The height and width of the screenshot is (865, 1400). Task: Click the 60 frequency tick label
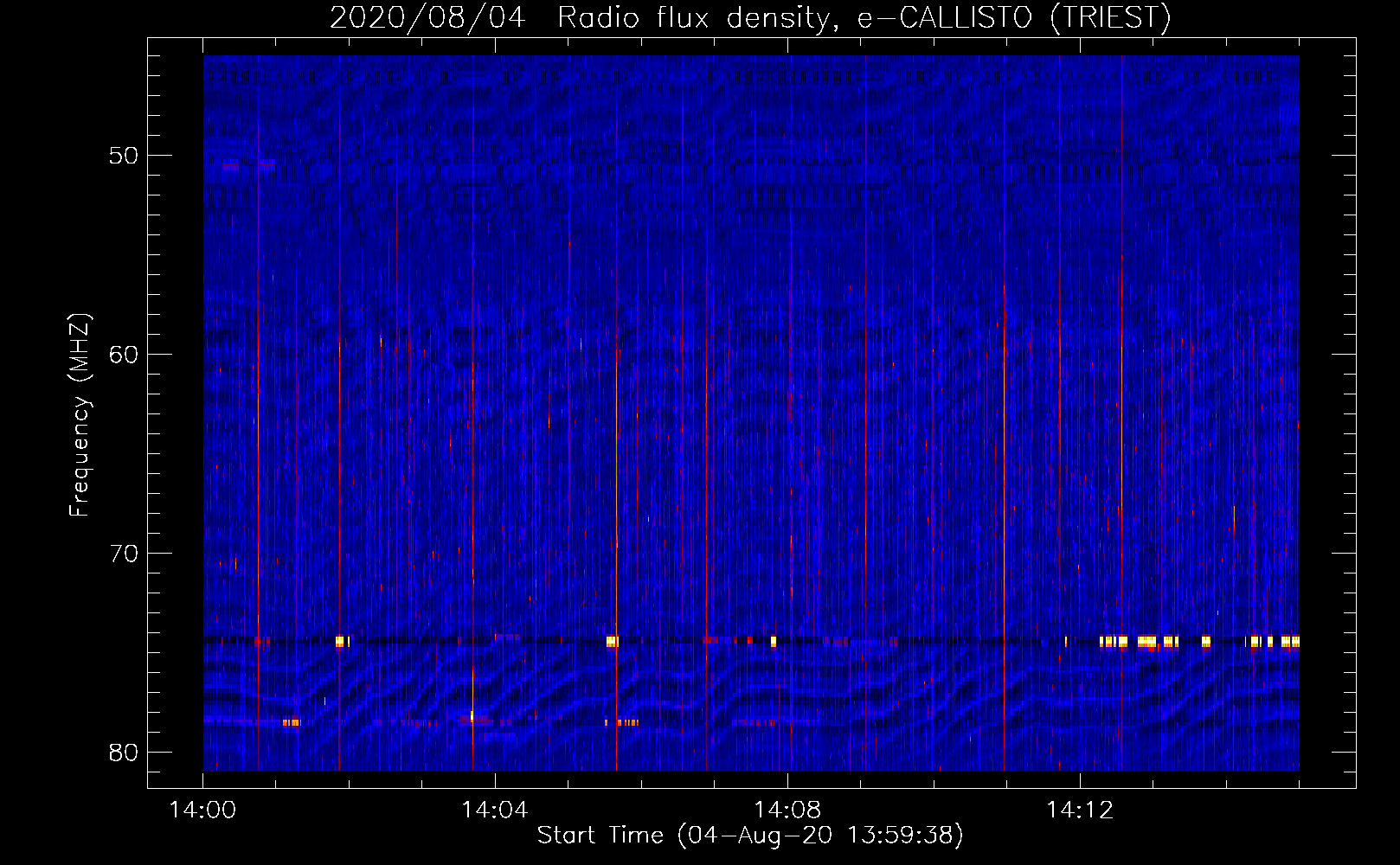click(x=125, y=355)
